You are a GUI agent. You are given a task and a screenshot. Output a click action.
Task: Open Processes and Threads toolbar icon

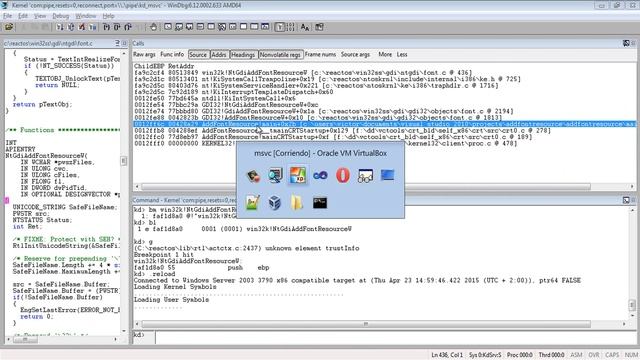tap(254, 27)
